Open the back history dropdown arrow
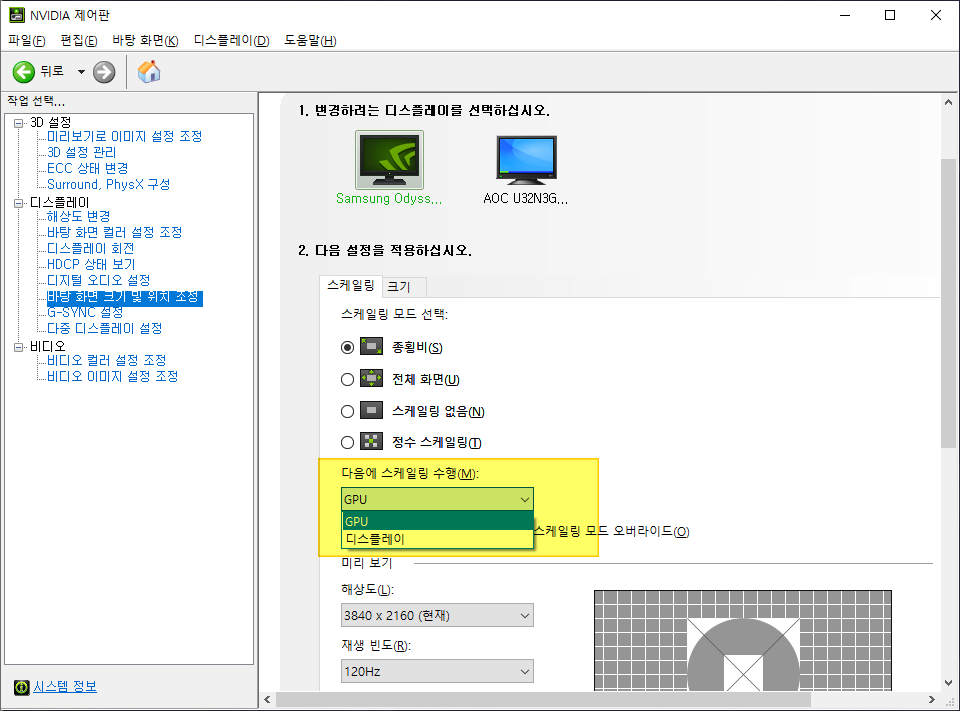Screen dimensions: 960x711 click(x=81, y=72)
